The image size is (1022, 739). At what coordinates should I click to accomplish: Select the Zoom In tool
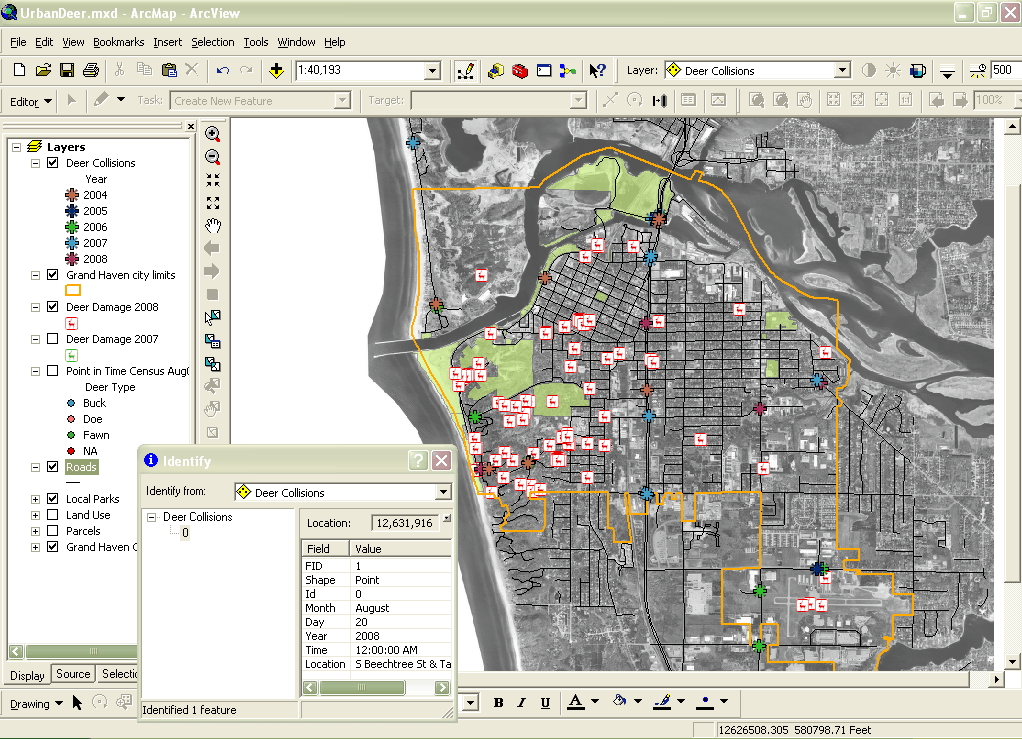(212, 134)
